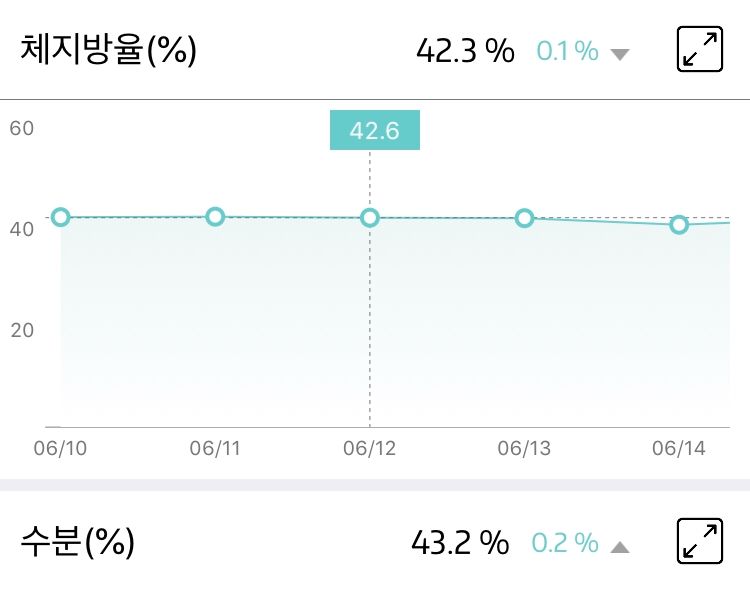Tap the 42.6 value tooltip
Image resolution: width=750 pixels, height=590 pixels.
tap(375, 131)
